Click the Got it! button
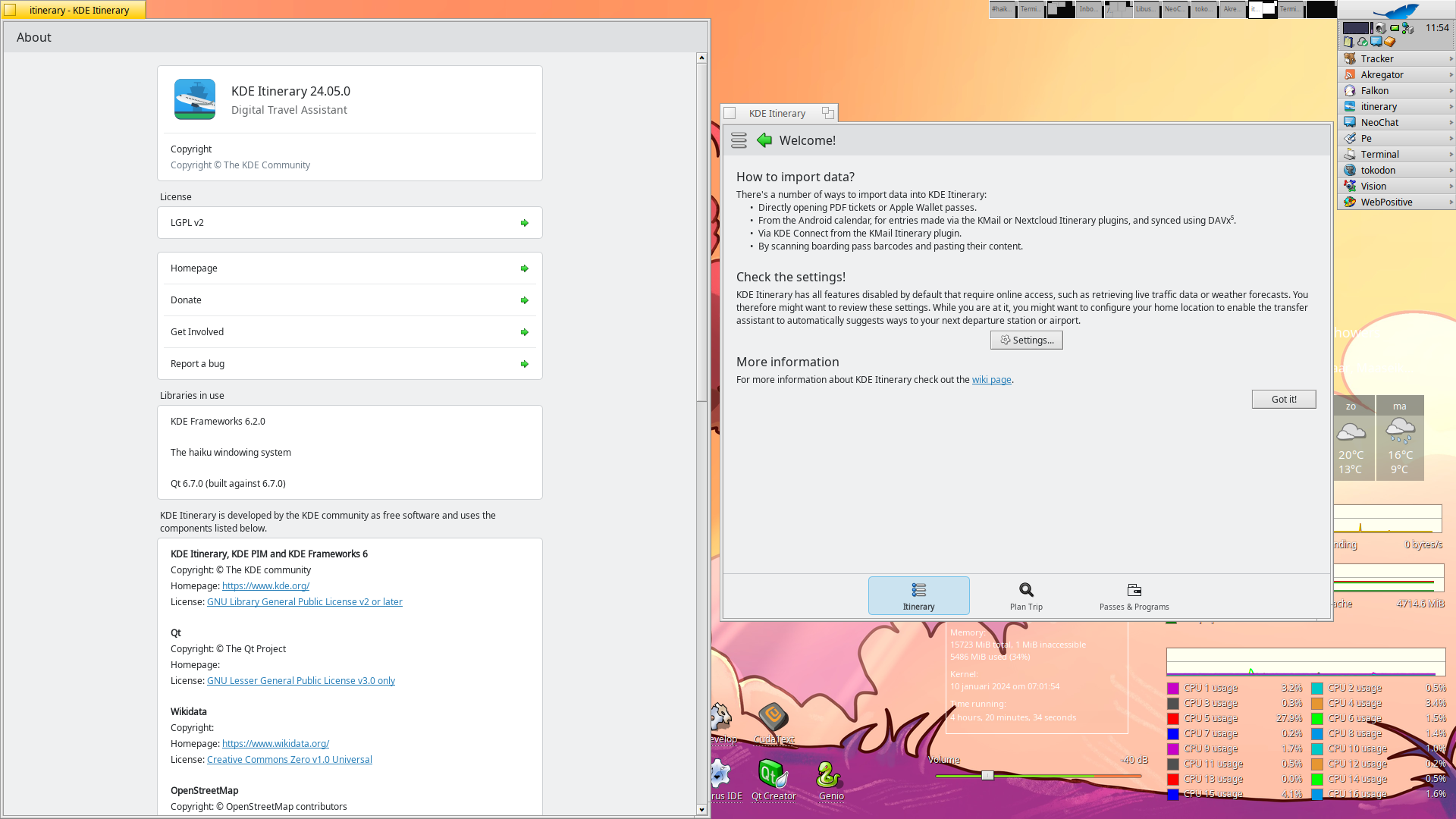 pyautogui.click(x=1283, y=400)
